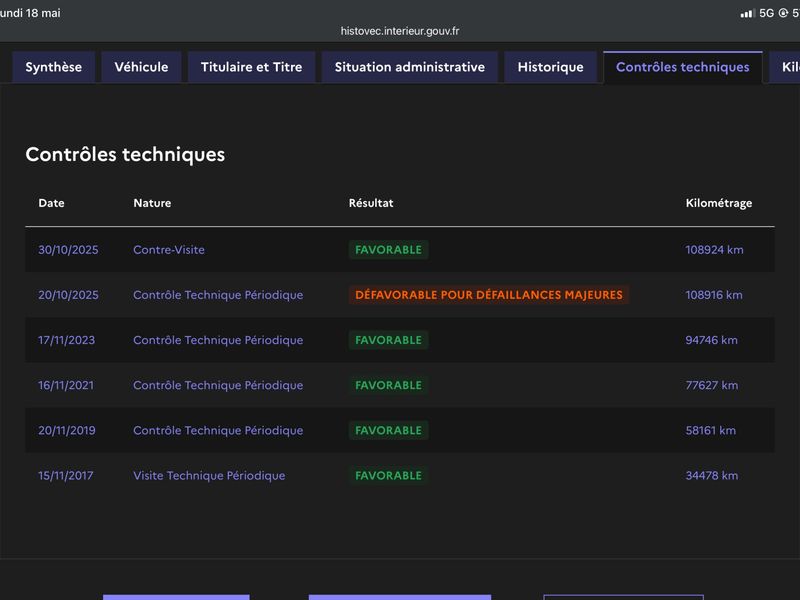Select the Contrôles techniques tab
800x600 pixels.
pyautogui.click(x=683, y=67)
